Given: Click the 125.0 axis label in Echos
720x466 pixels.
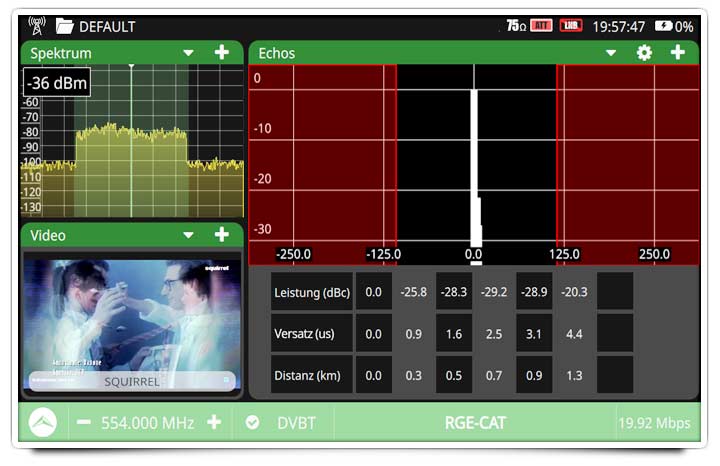Looking at the screenshot, I should tap(564, 254).
